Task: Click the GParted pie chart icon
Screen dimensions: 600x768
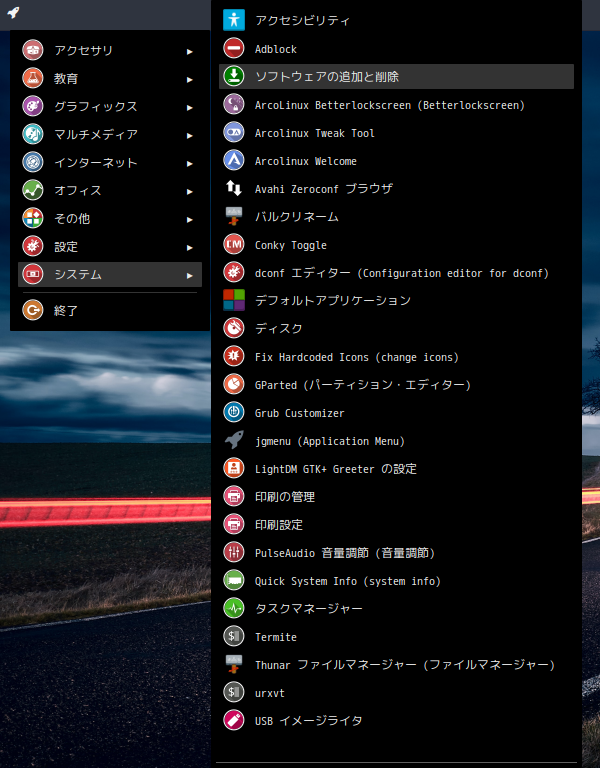Action: pyautogui.click(x=234, y=384)
